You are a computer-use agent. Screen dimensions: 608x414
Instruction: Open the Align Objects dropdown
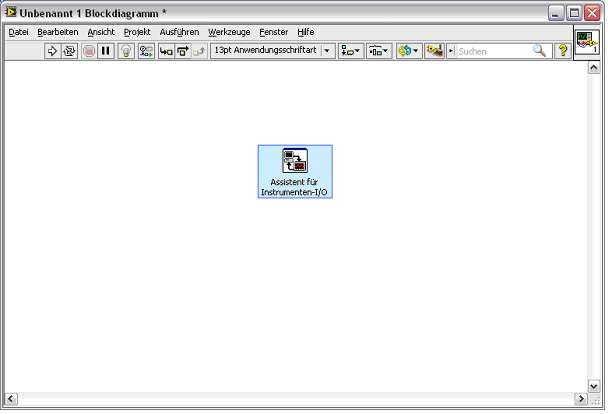[x=351, y=51]
